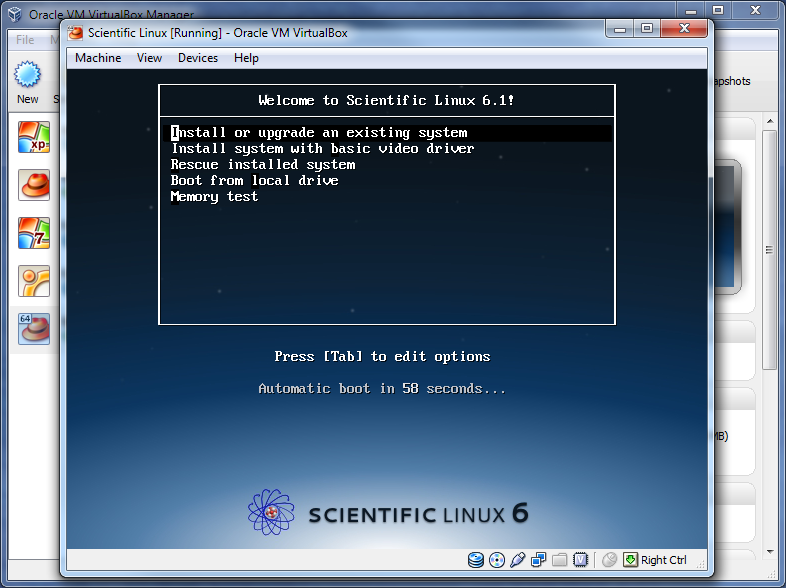Close the Scientific Linux VM window
The image size is (786, 588).
tap(684, 28)
